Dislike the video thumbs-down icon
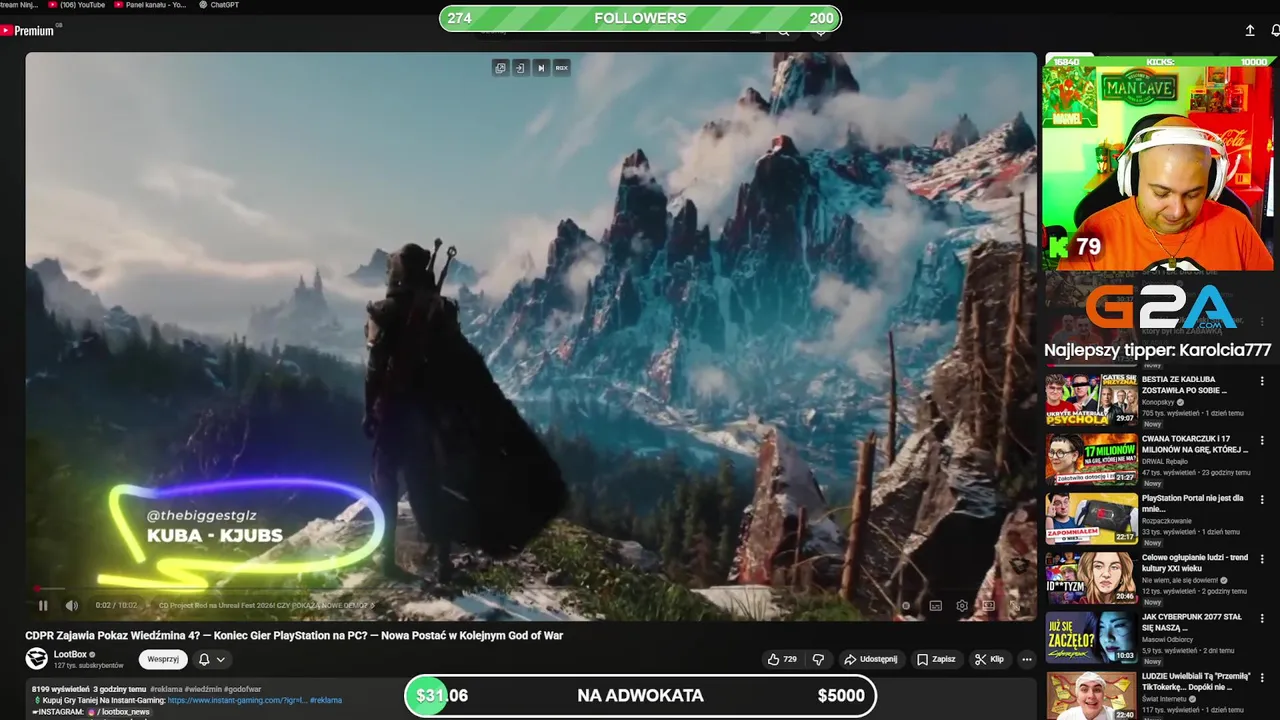Image resolution: width=1280 pixels, height=720 pixels. pyautogui.click(x=818, y=659)
